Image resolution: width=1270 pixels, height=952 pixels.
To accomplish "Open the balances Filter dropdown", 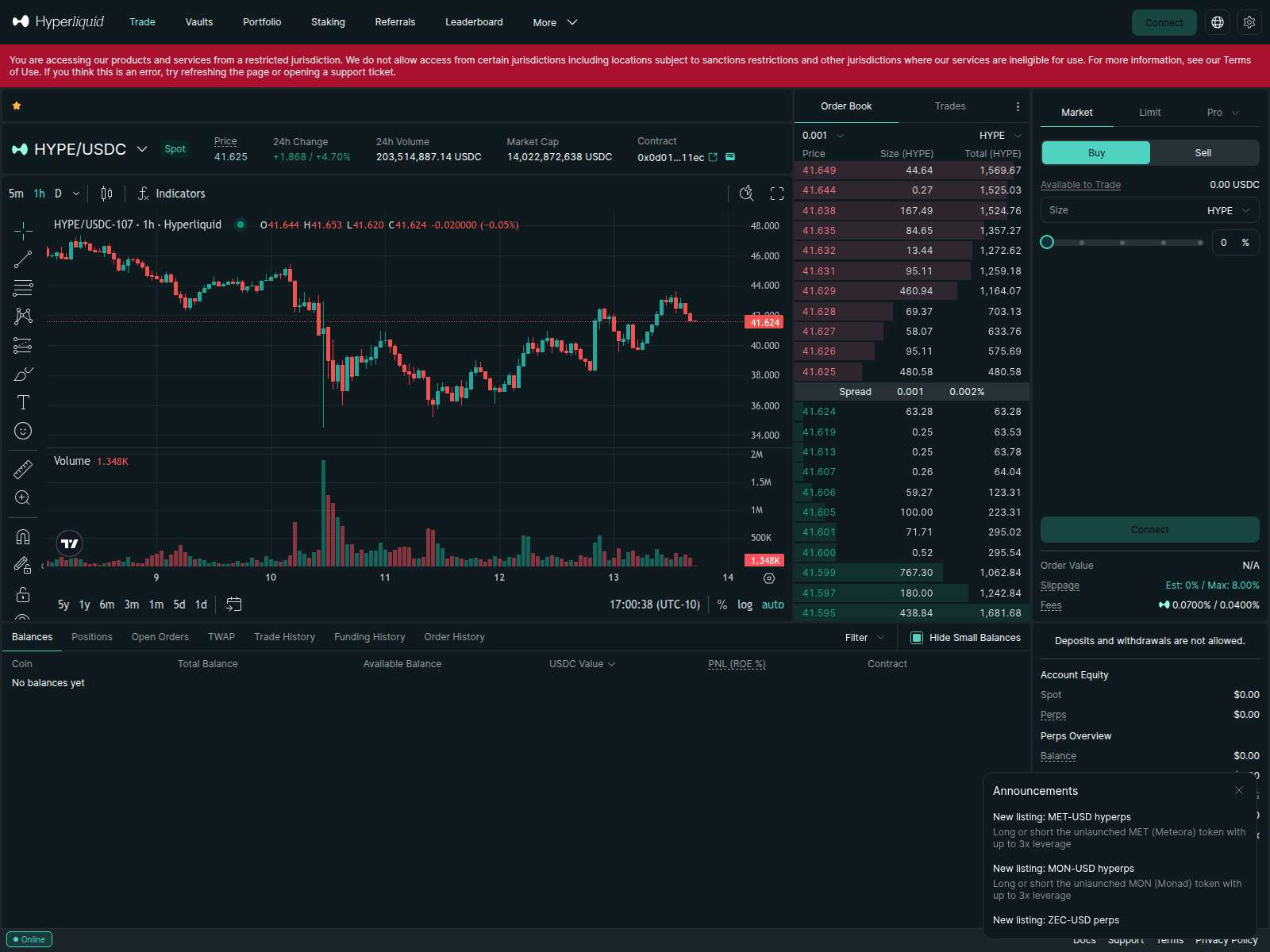I will pos(864,638).
